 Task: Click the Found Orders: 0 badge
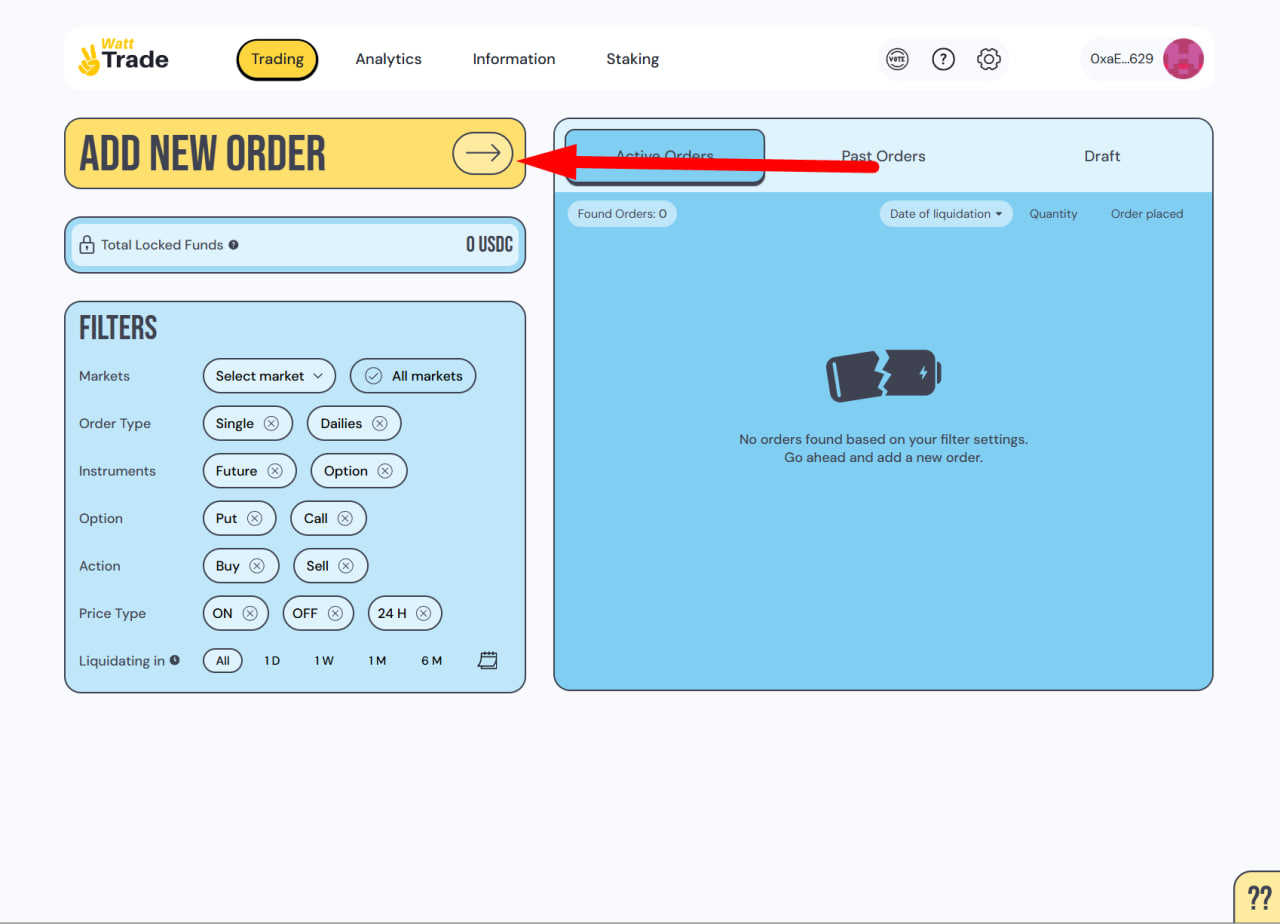tap(622, 214)
